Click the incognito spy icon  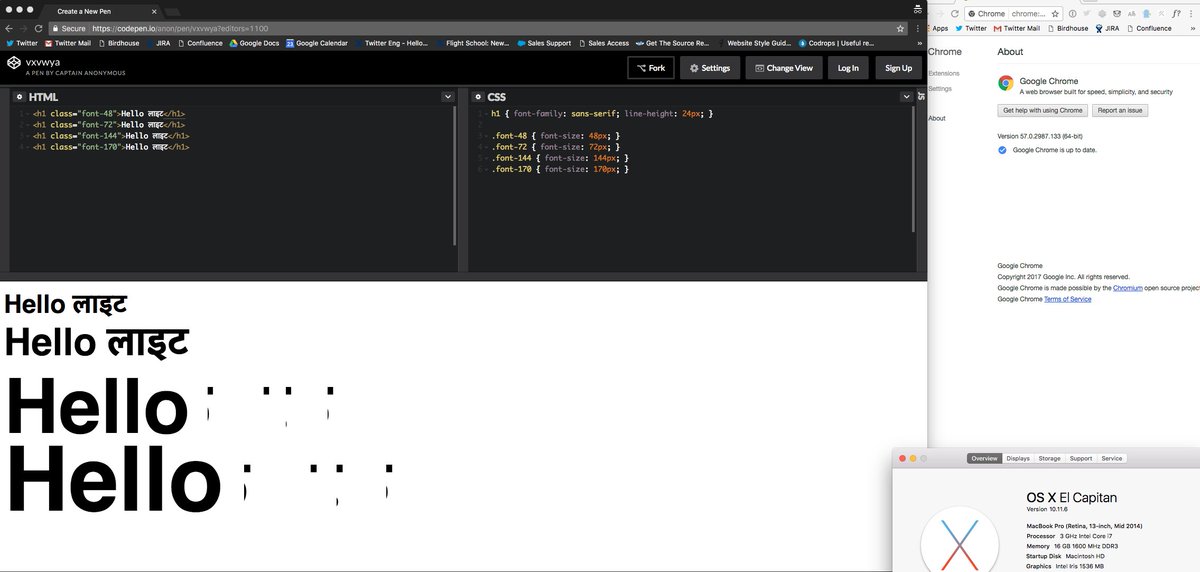tap(918, 8)
